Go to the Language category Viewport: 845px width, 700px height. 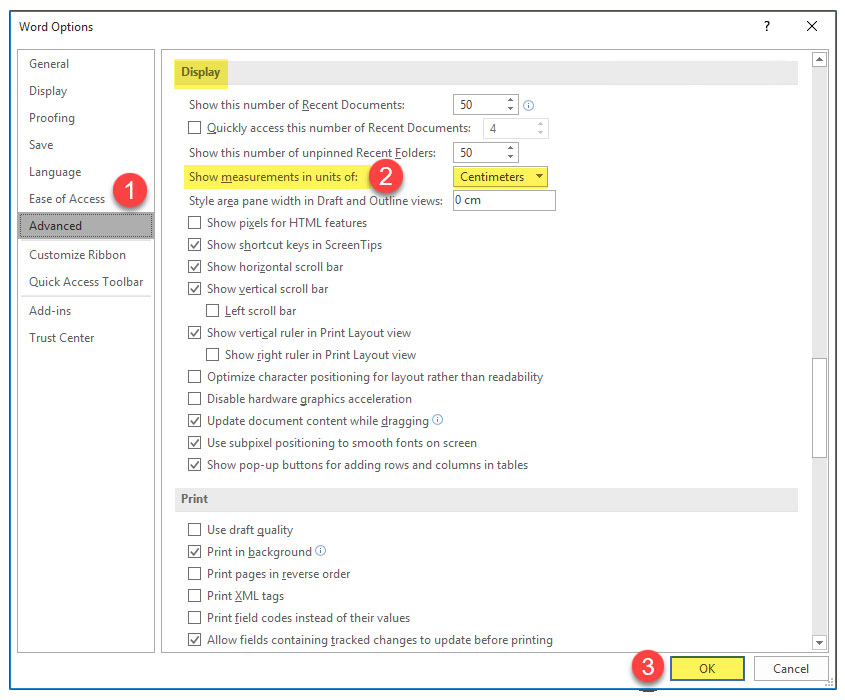(86, 172)
